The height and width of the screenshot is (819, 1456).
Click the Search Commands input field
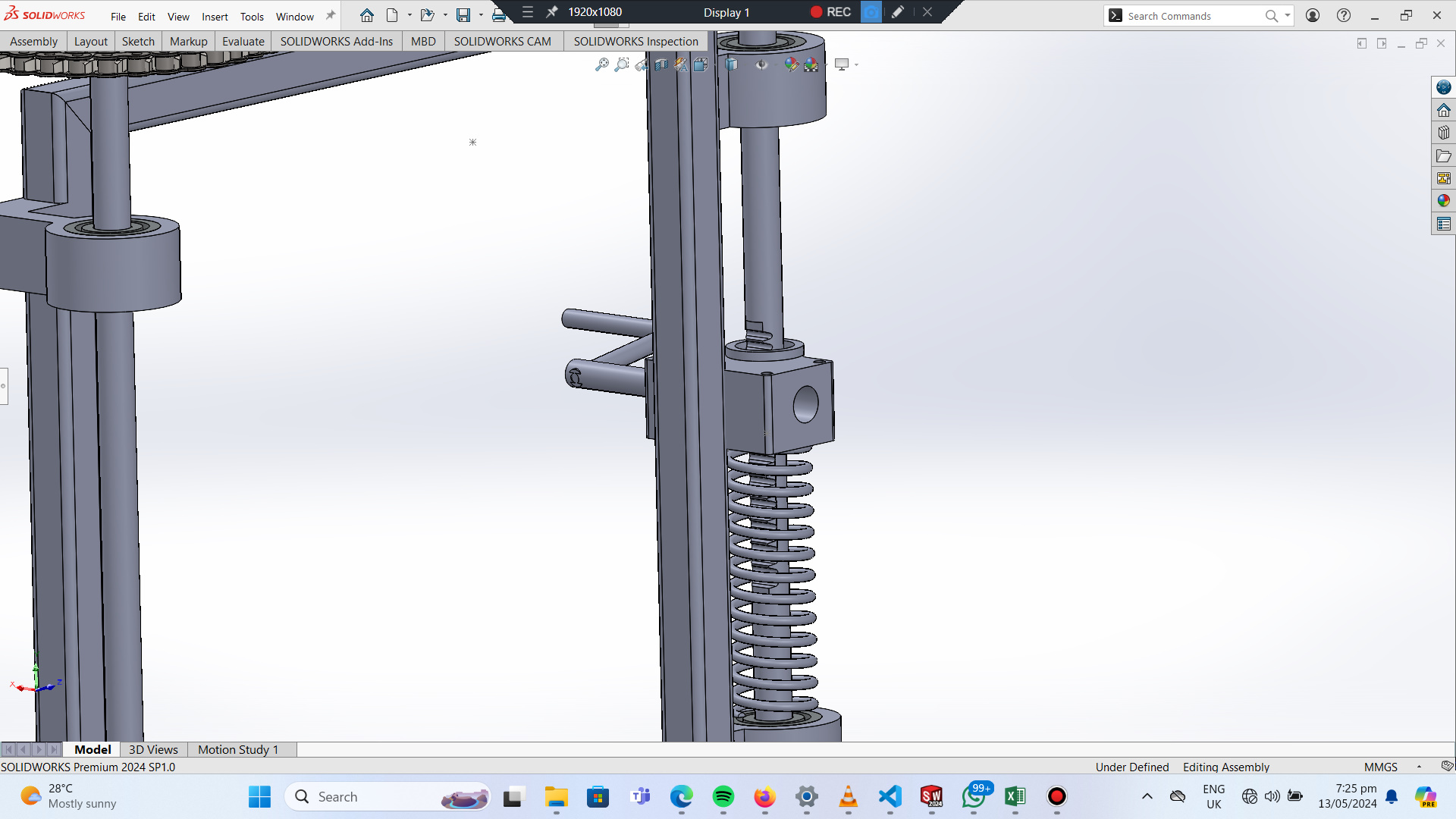(1191, 16)
